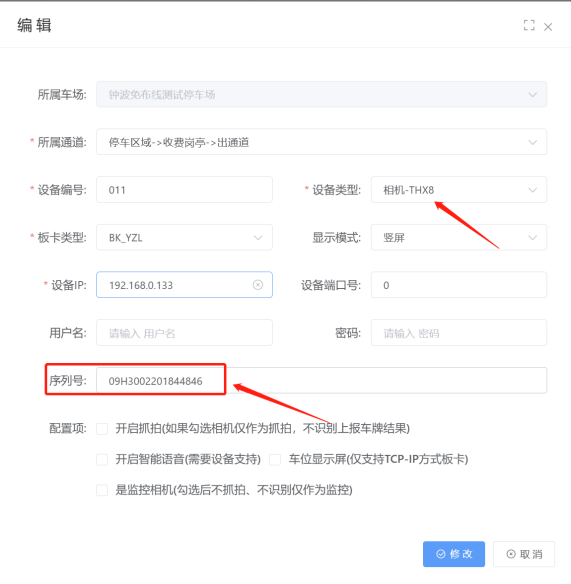The width and height of the screenshot is (571, 584).
Task: Click the 设备IP input with 192.168.0.133
Action: coord(184,285)
